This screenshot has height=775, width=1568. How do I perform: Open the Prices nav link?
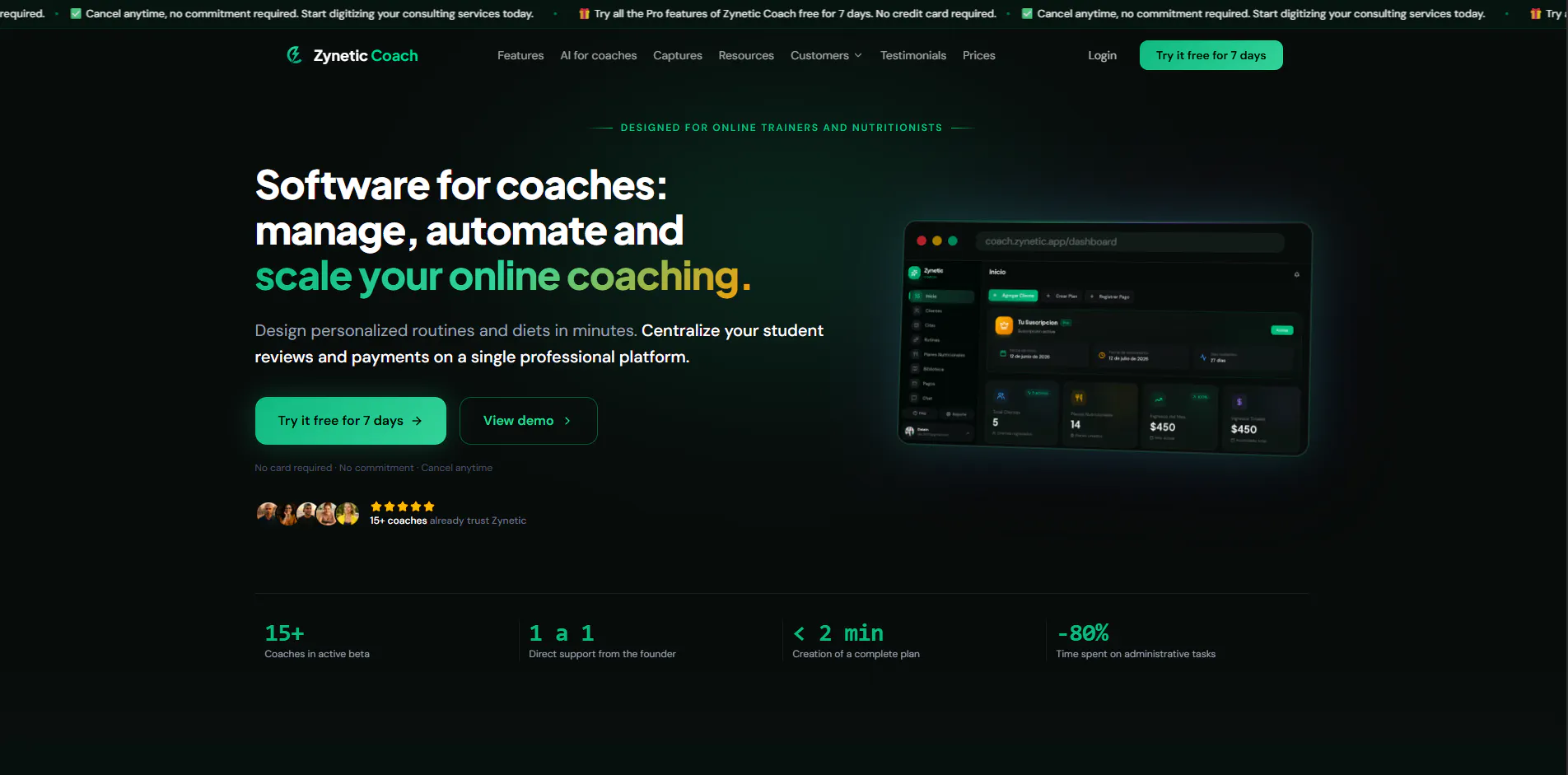(979, 55)
